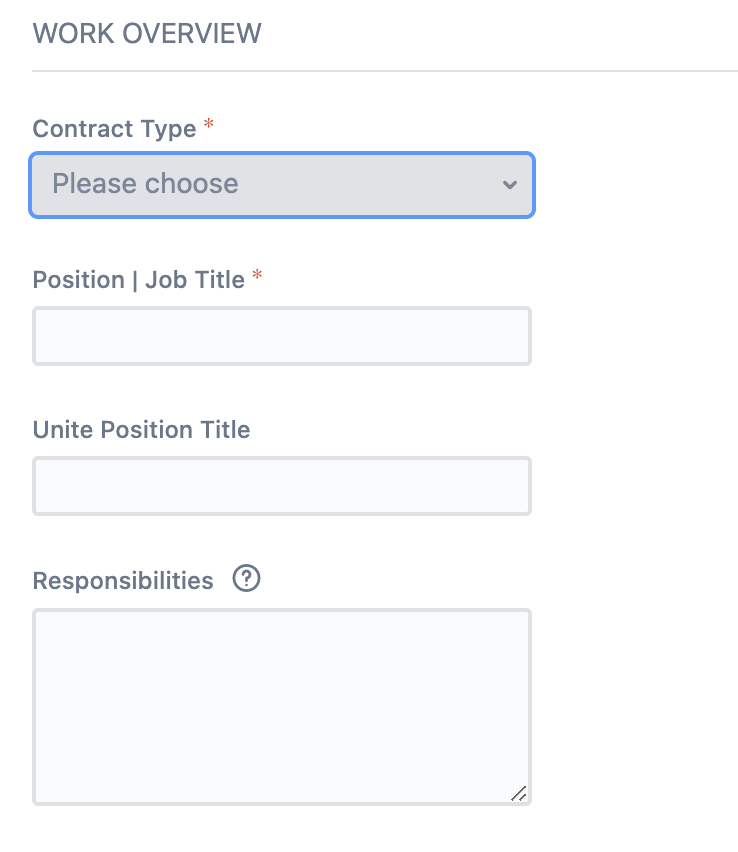
Task: Click the word WORK in section heading
Action: point(74,34)
